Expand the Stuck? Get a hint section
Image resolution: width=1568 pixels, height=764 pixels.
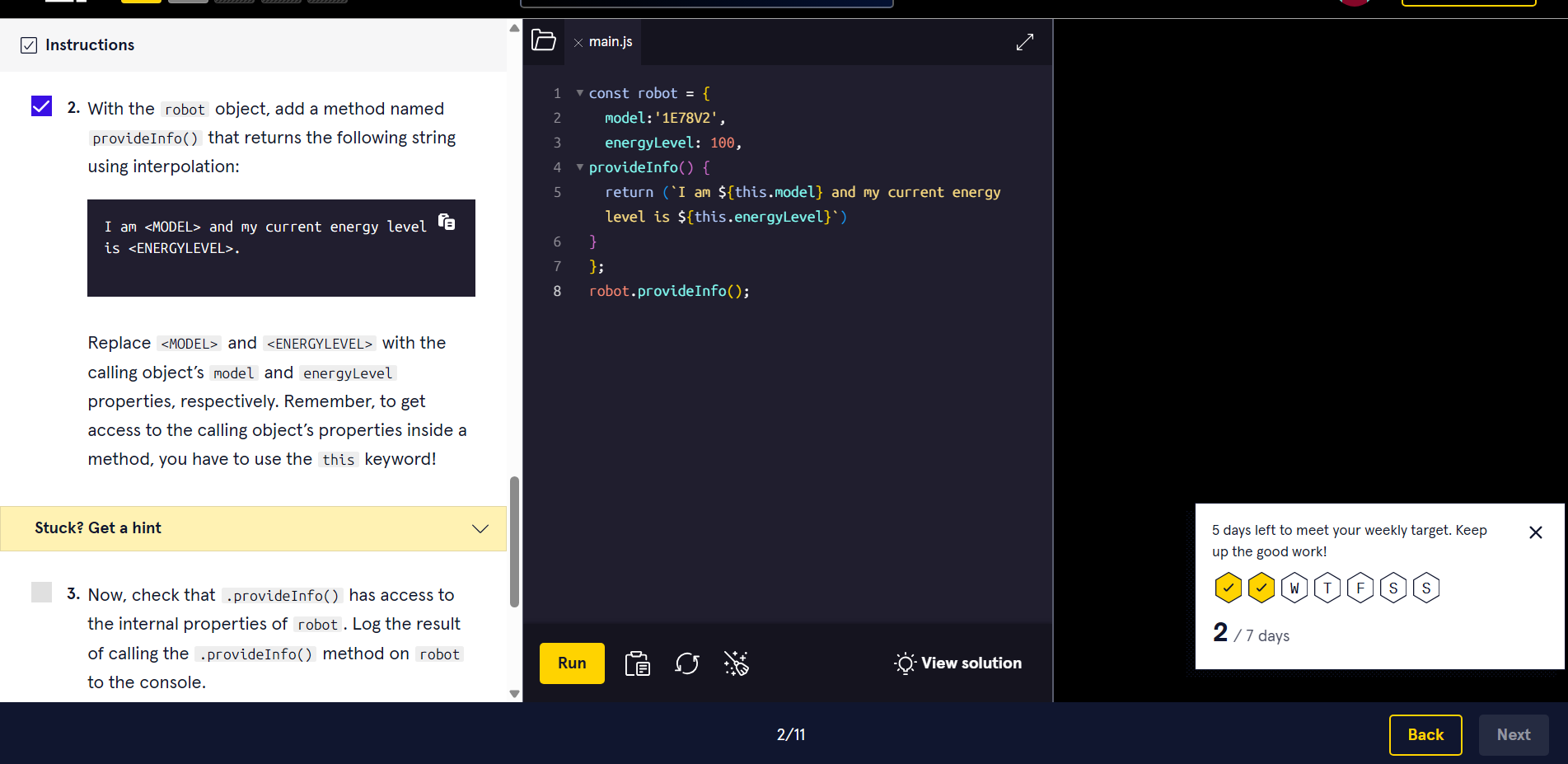click(253, 528)
